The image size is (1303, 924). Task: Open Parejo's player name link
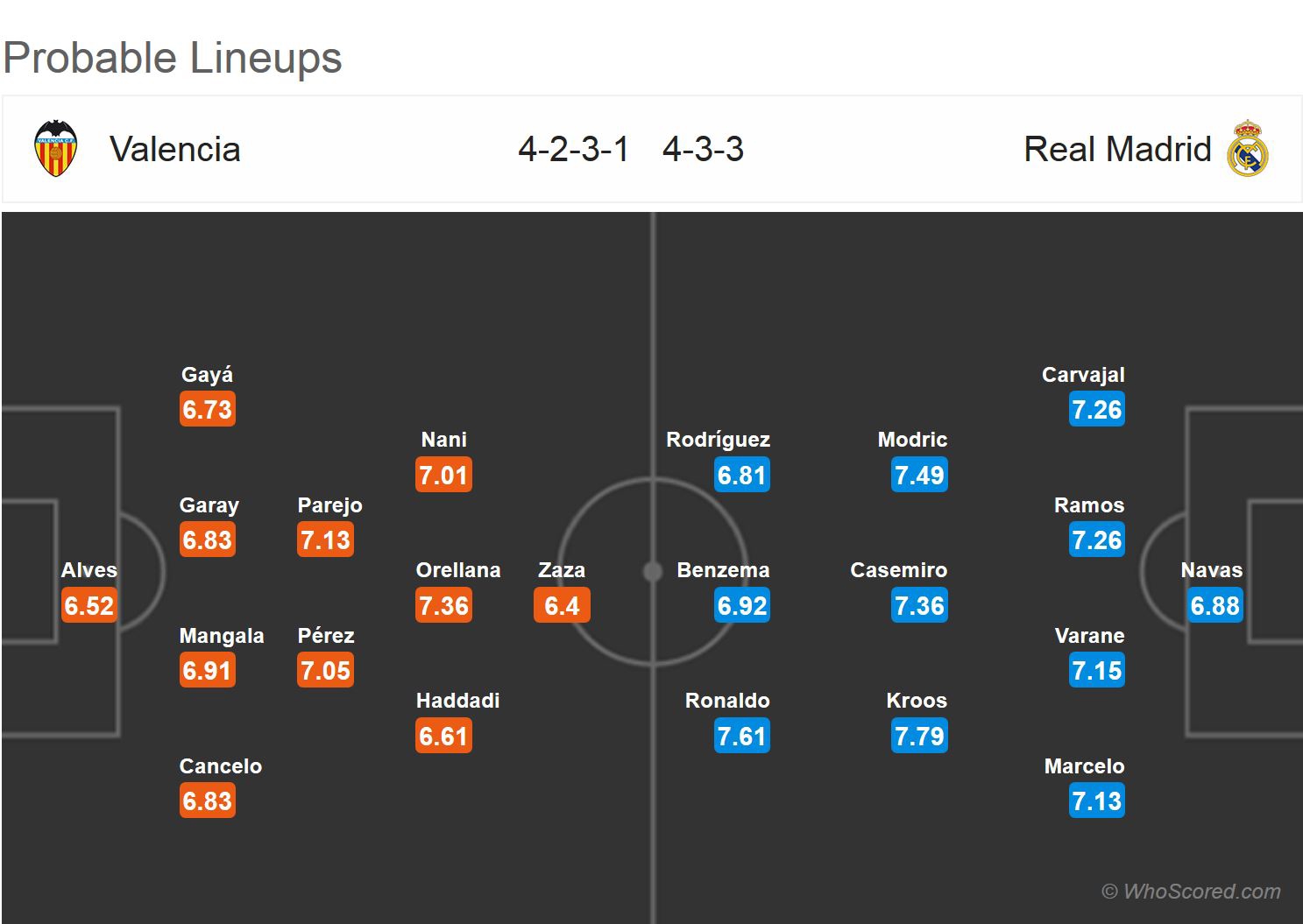(329, 505)
